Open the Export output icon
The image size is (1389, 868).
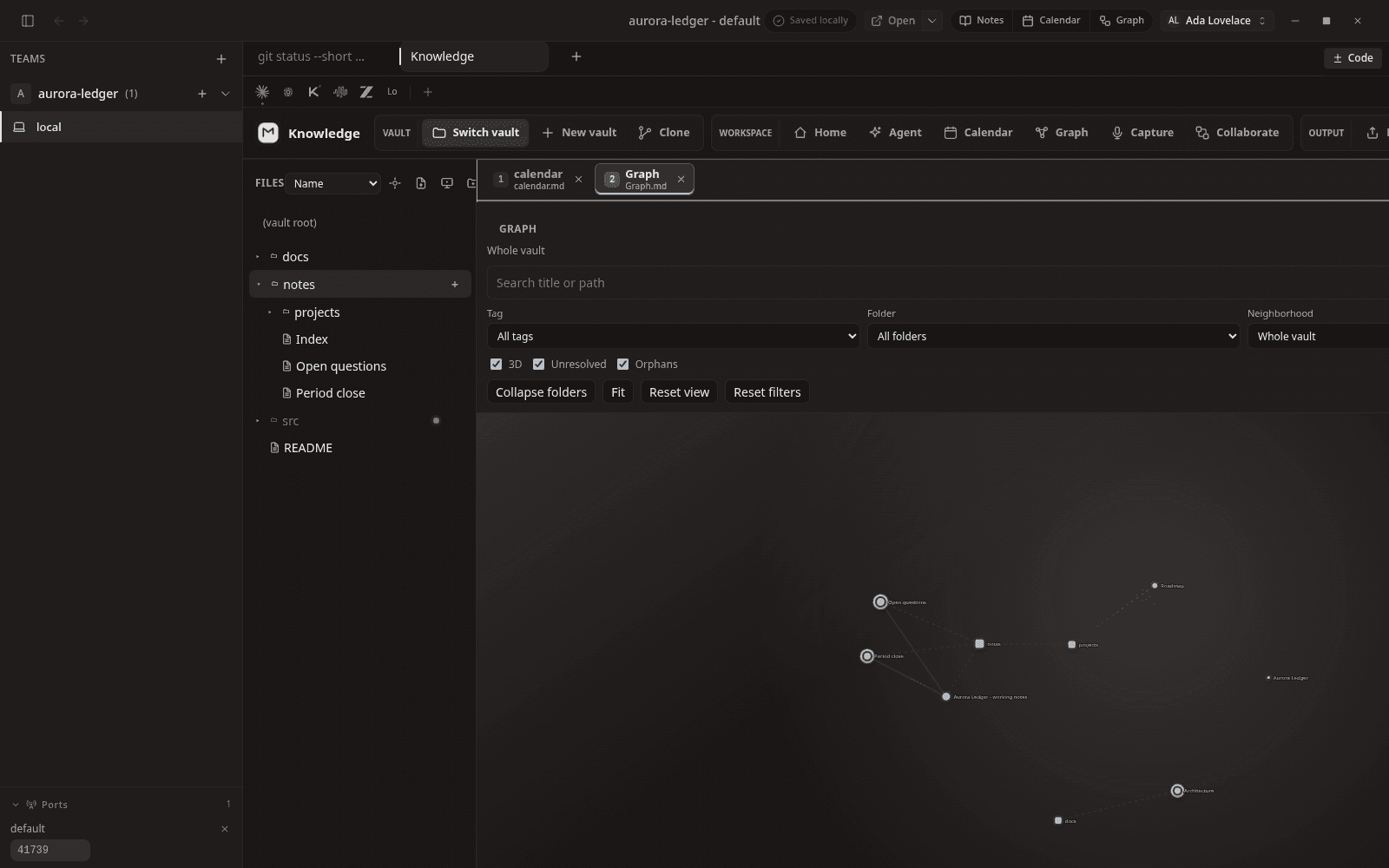(1373, 133)
